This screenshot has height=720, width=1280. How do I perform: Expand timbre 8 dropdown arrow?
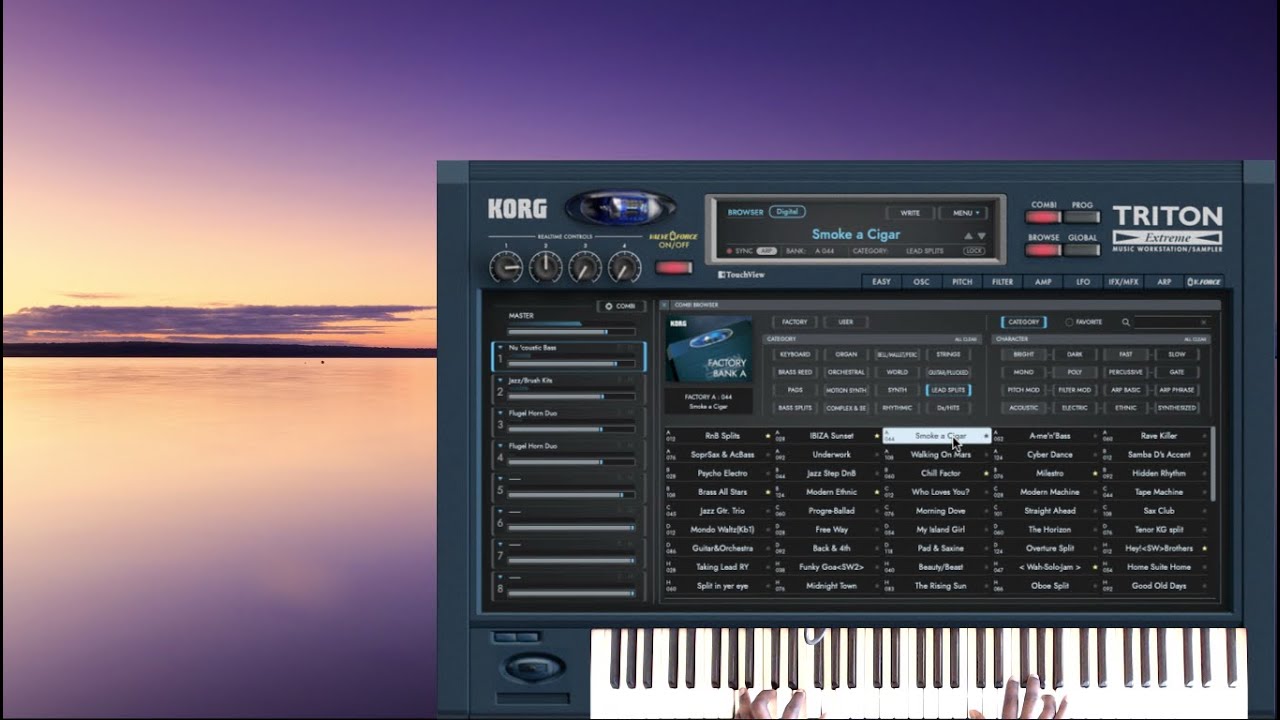501,577
